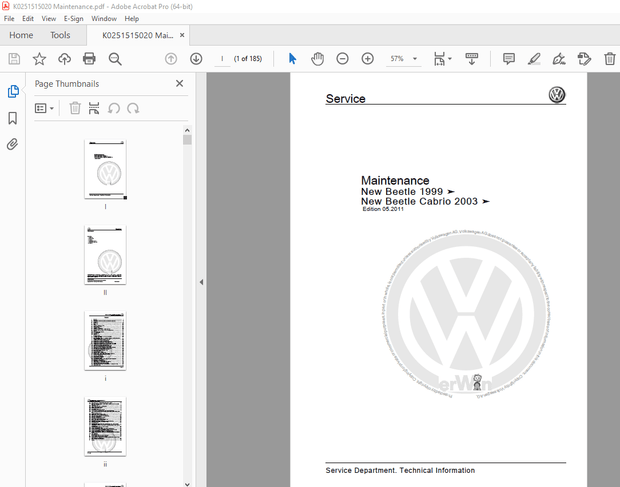Open the Help menu

[x=132, y=19]
